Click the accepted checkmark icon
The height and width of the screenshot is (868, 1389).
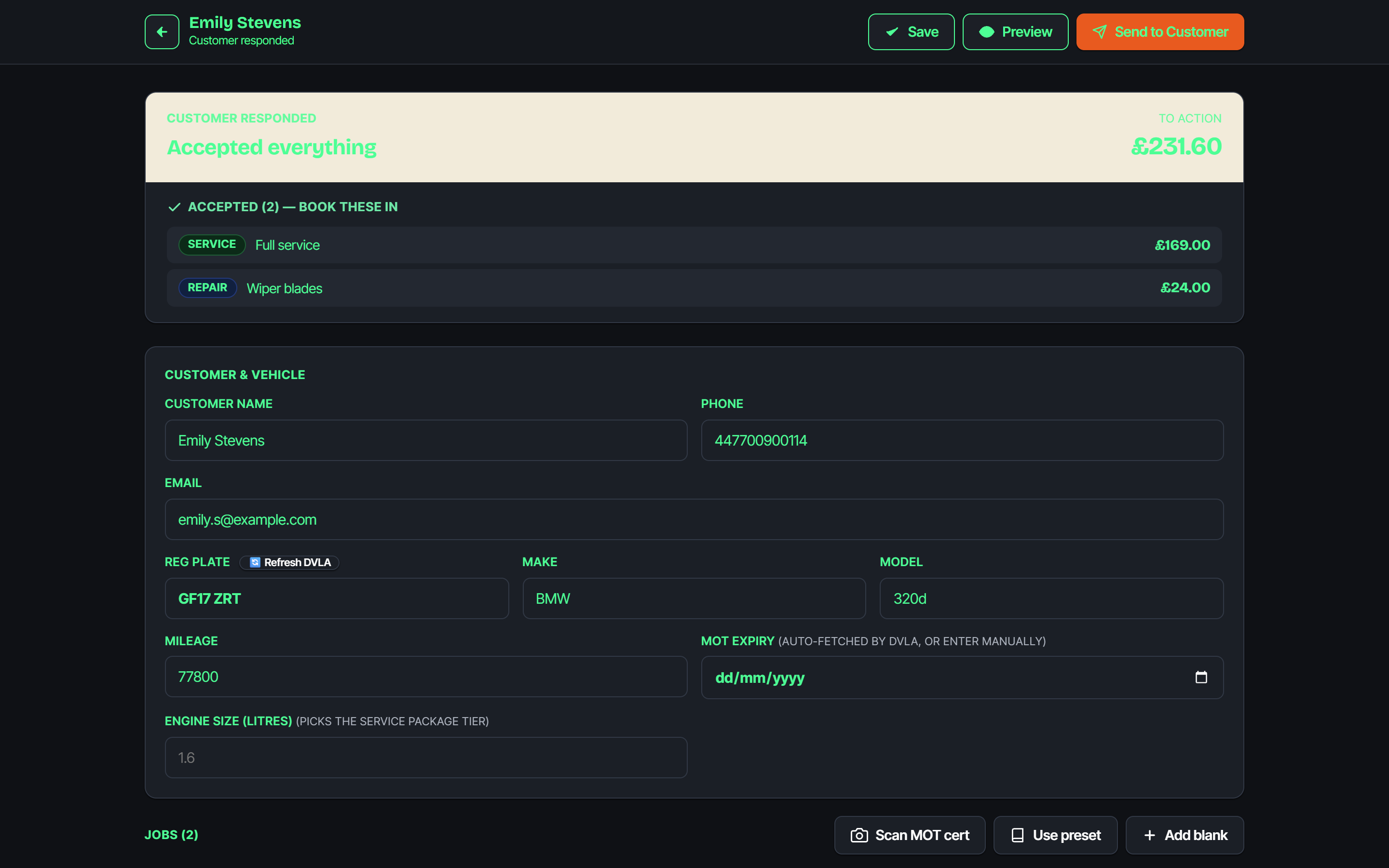(174, 207)
